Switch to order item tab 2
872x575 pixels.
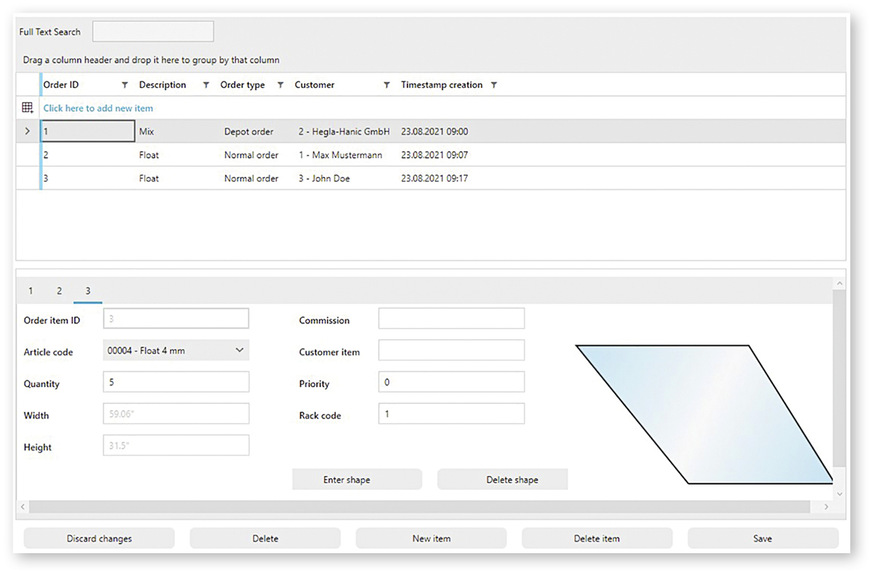pos(59,291)
